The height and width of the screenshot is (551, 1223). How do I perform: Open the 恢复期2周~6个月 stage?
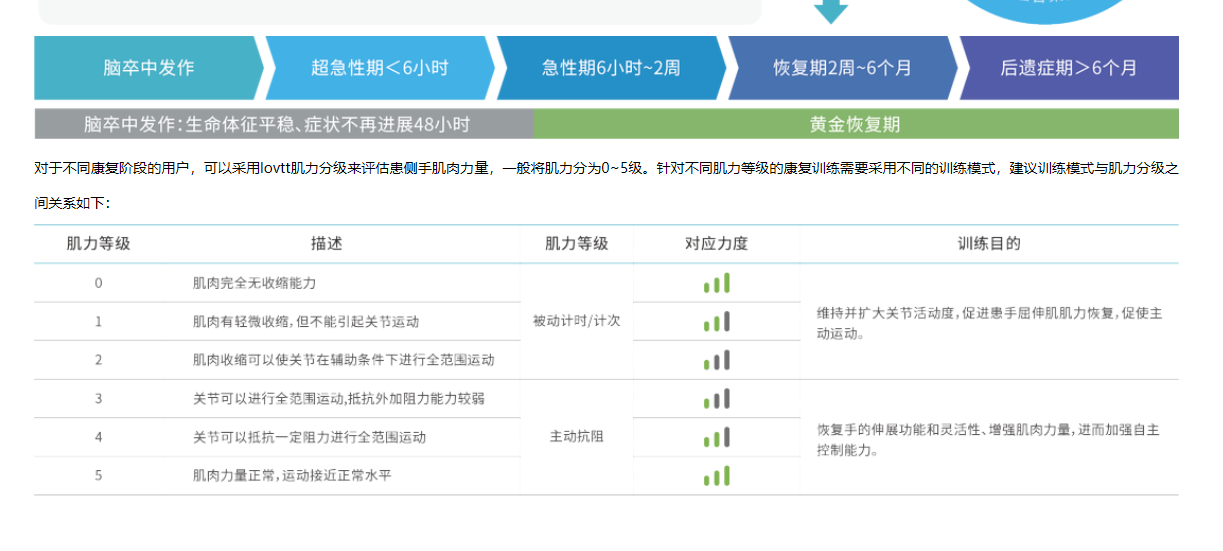click(842, 68)
